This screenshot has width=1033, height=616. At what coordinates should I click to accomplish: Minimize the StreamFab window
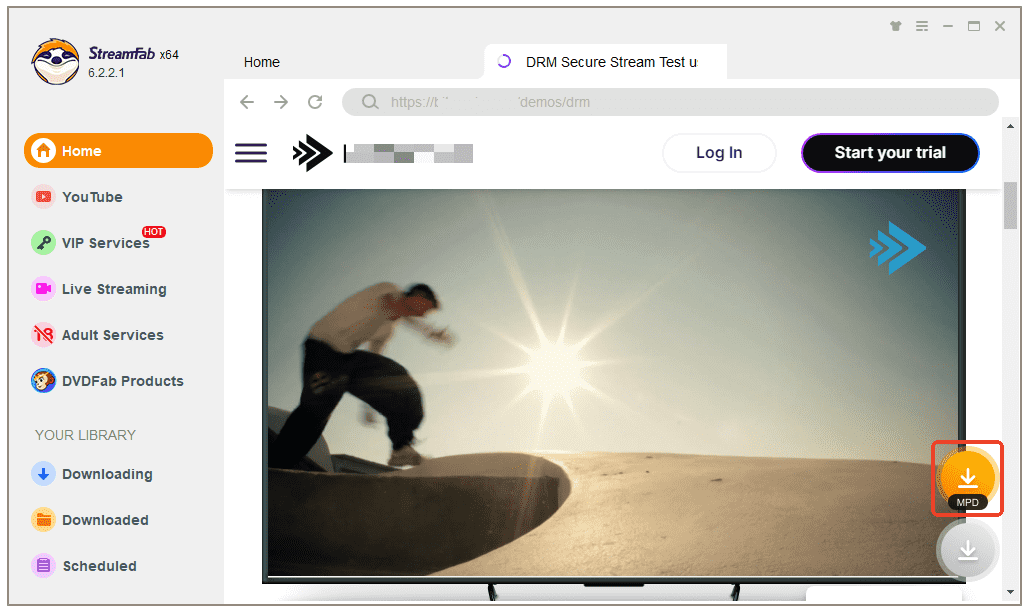947,26
